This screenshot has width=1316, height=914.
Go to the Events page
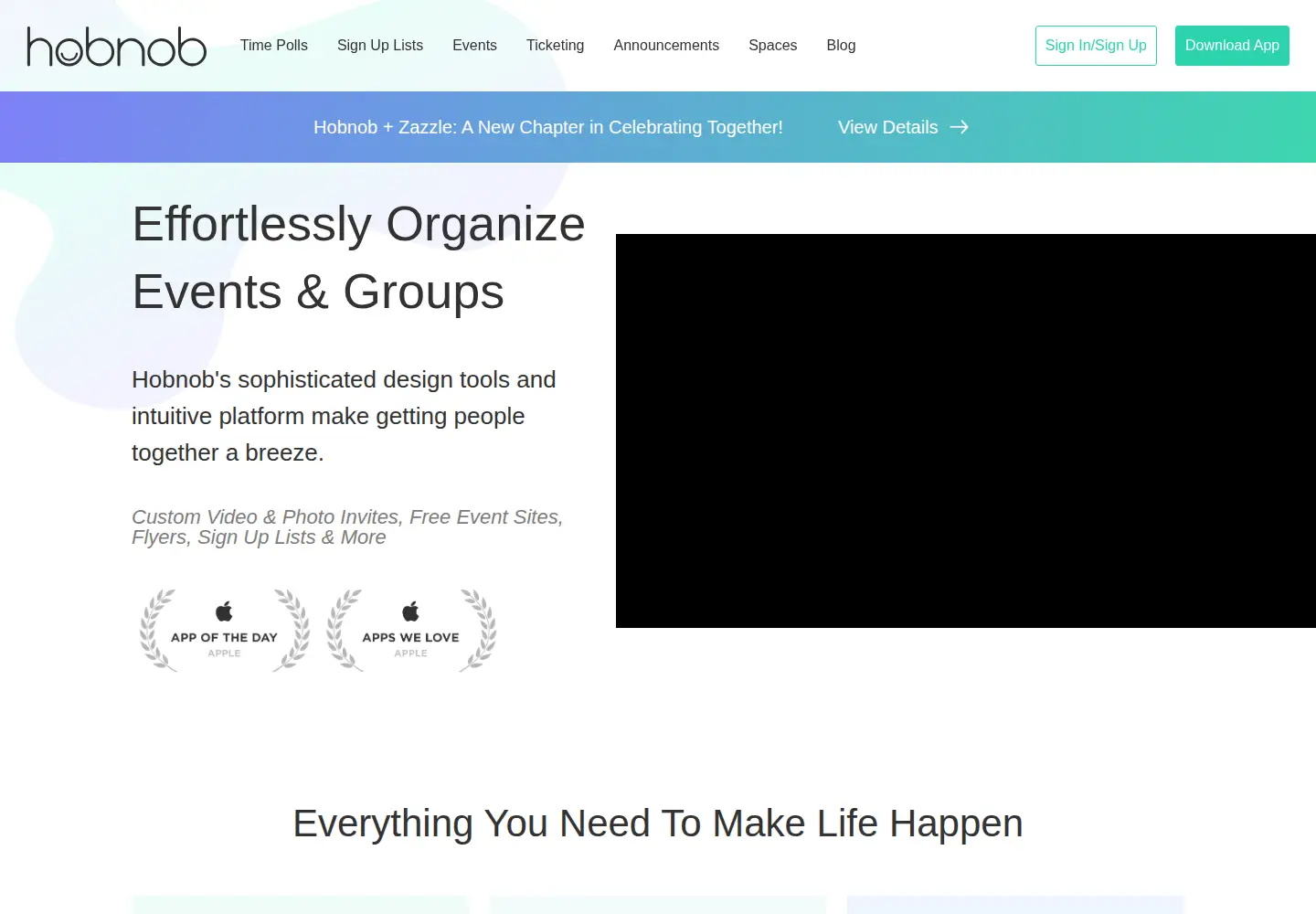474,46
